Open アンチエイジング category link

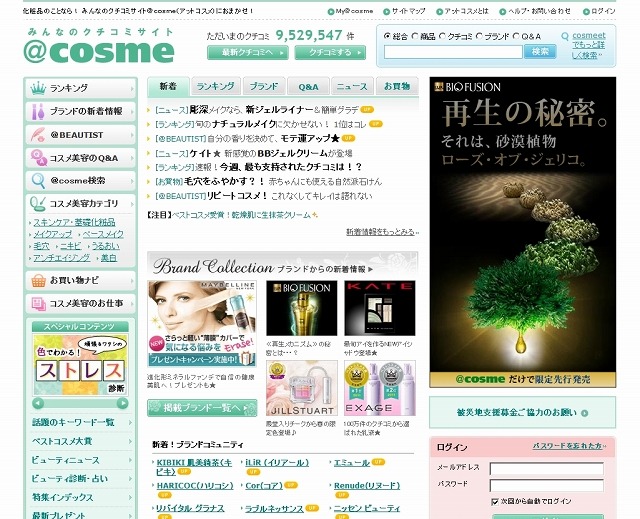point(61,258)
